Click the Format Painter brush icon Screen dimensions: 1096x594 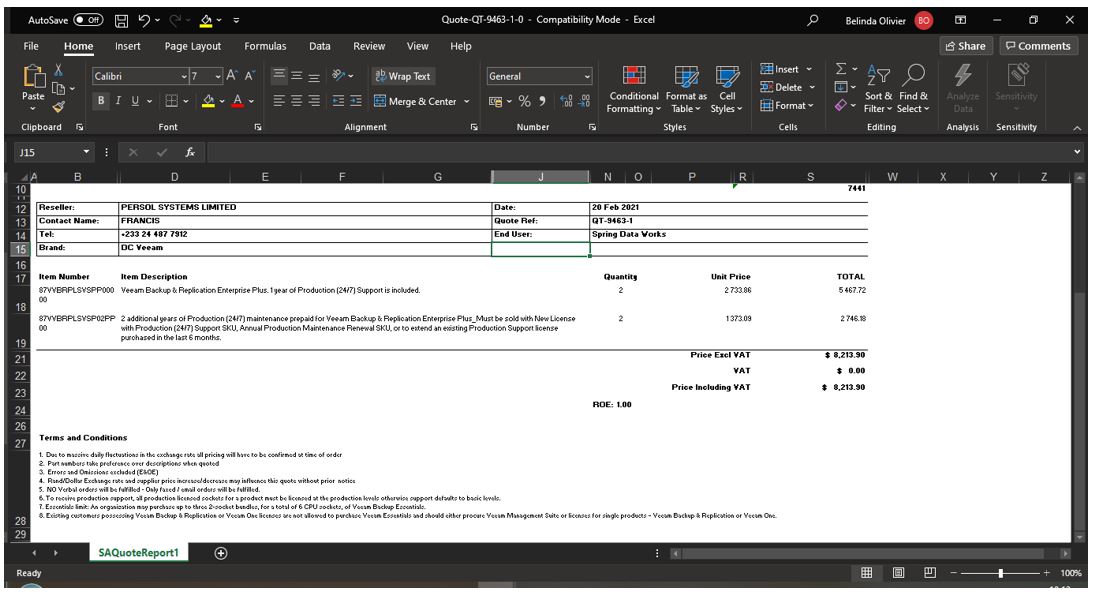pos(59,107)
